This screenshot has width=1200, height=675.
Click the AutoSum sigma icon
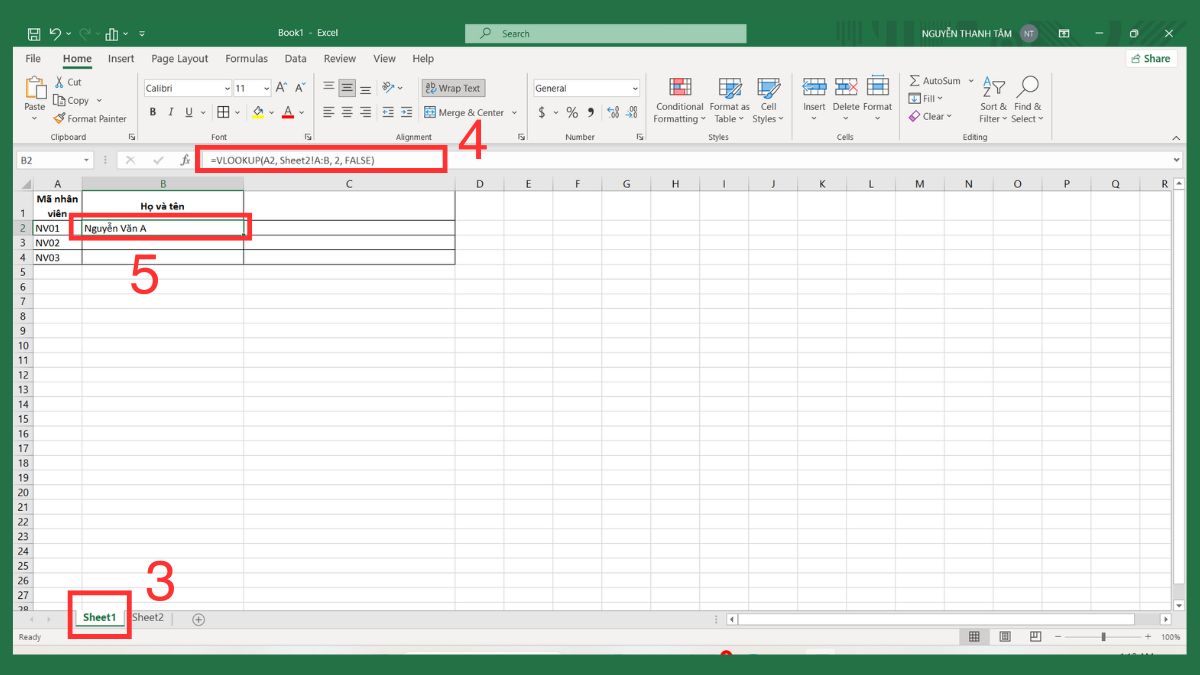pos(914,81)
